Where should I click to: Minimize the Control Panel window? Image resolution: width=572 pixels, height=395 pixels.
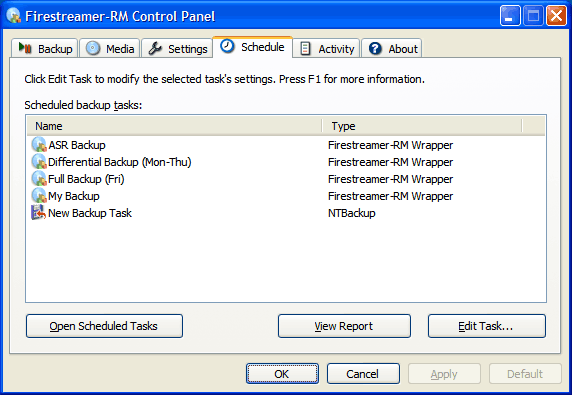coord(510,16)
